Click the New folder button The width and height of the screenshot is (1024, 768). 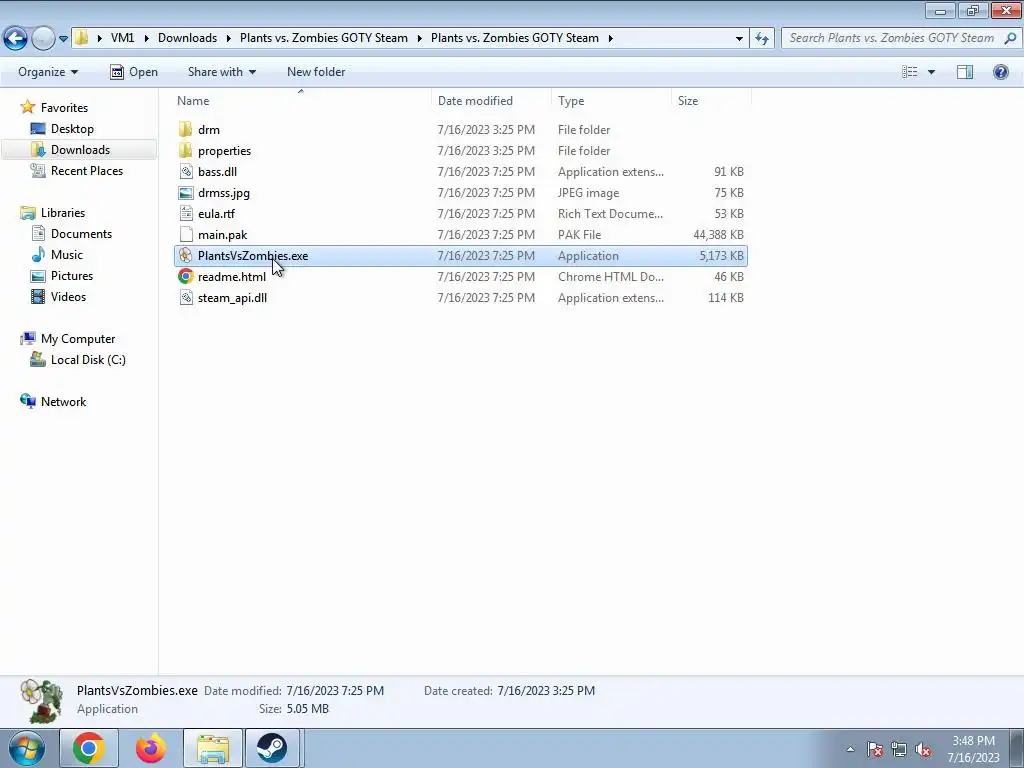click(316, 72)
